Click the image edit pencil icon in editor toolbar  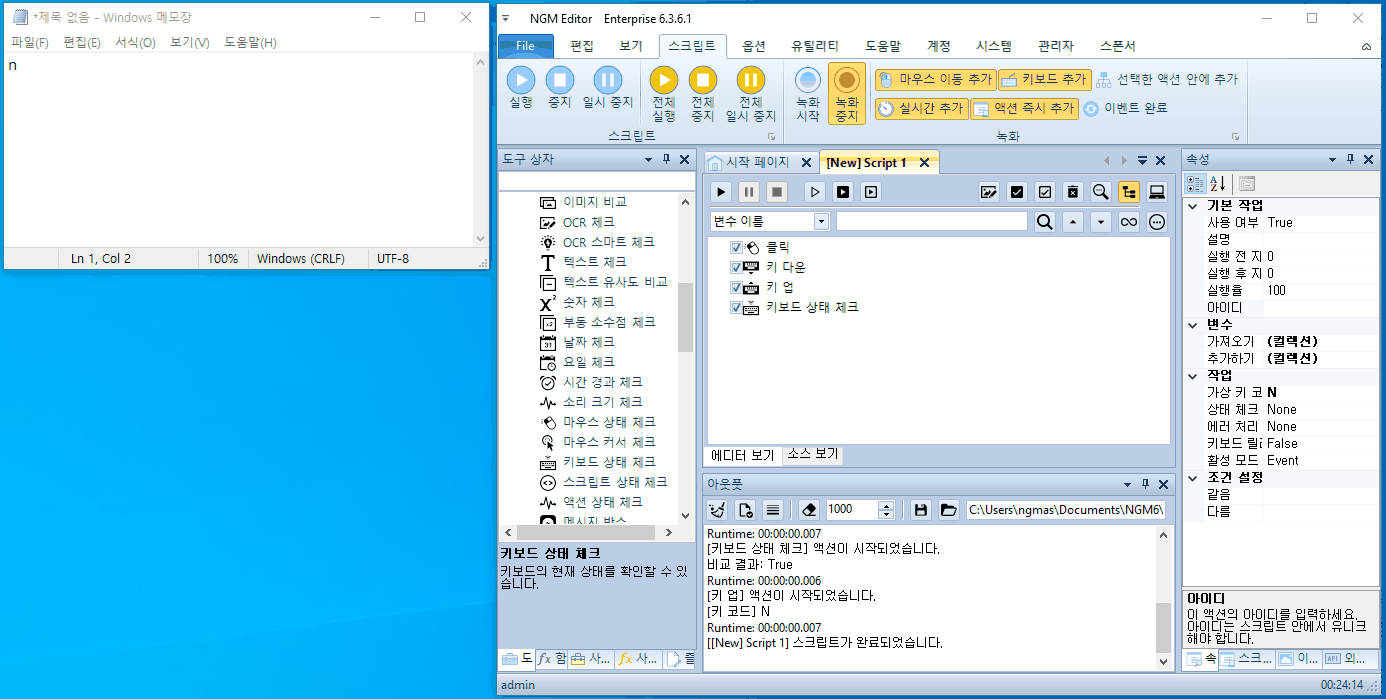tap(989, 192)
